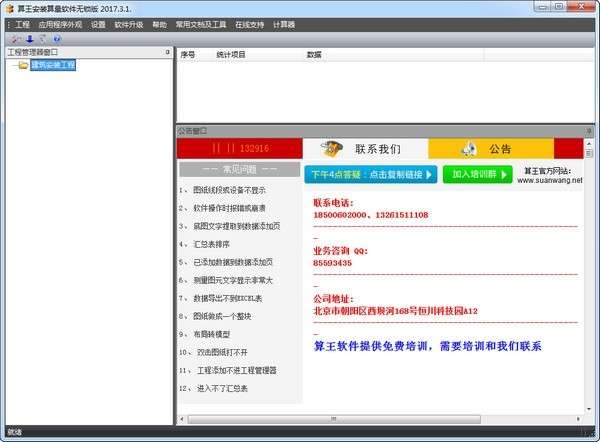Click the horizontal scrollbar right arrow

pos(578,419)
